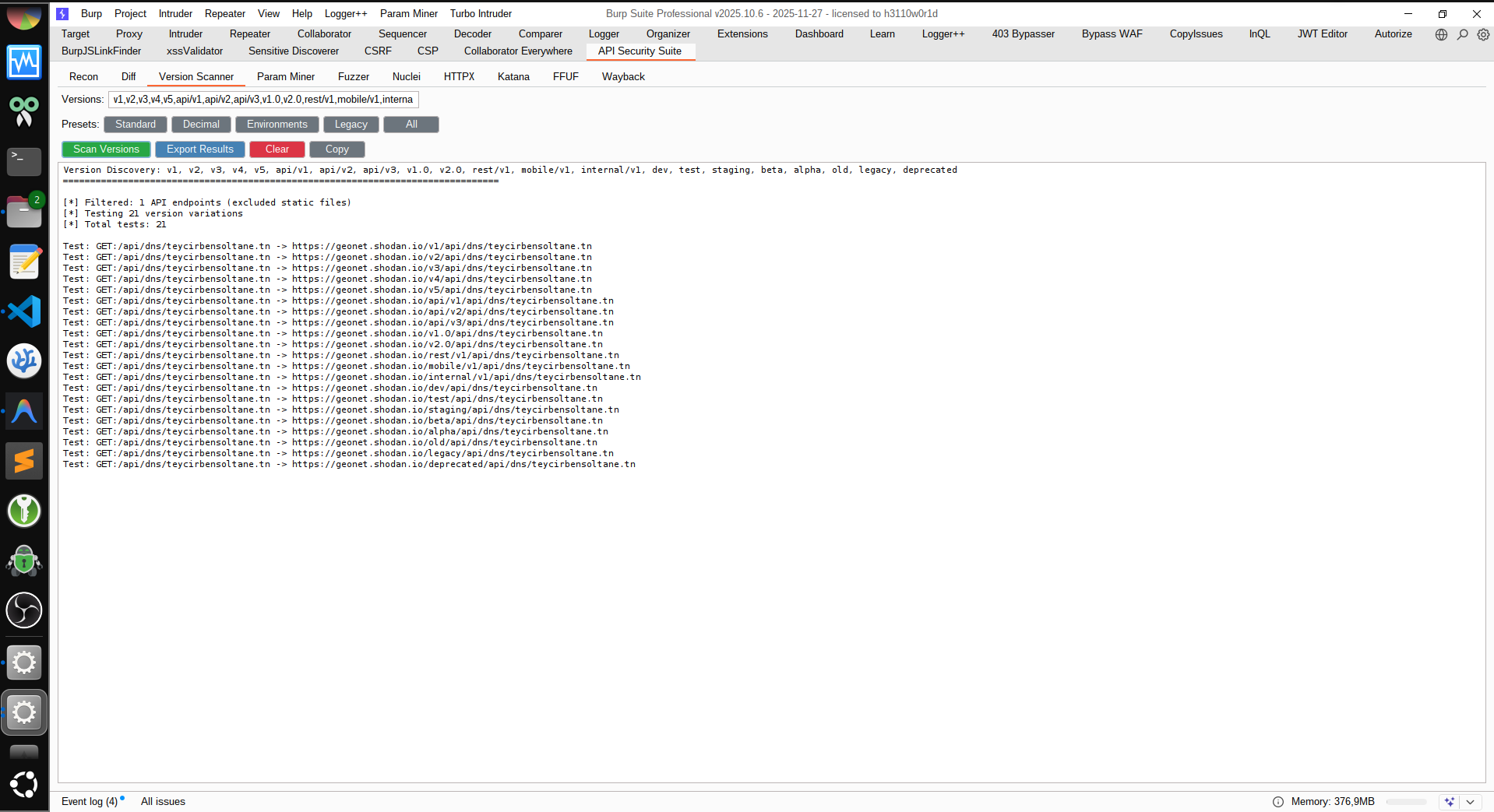Switch to the JWT Editor tab
This screenshot has height=812, width=1494.
click(x=1323, y=34)
